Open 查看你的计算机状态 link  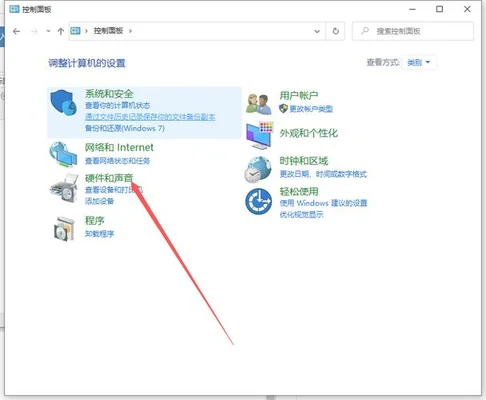[117, 106]
